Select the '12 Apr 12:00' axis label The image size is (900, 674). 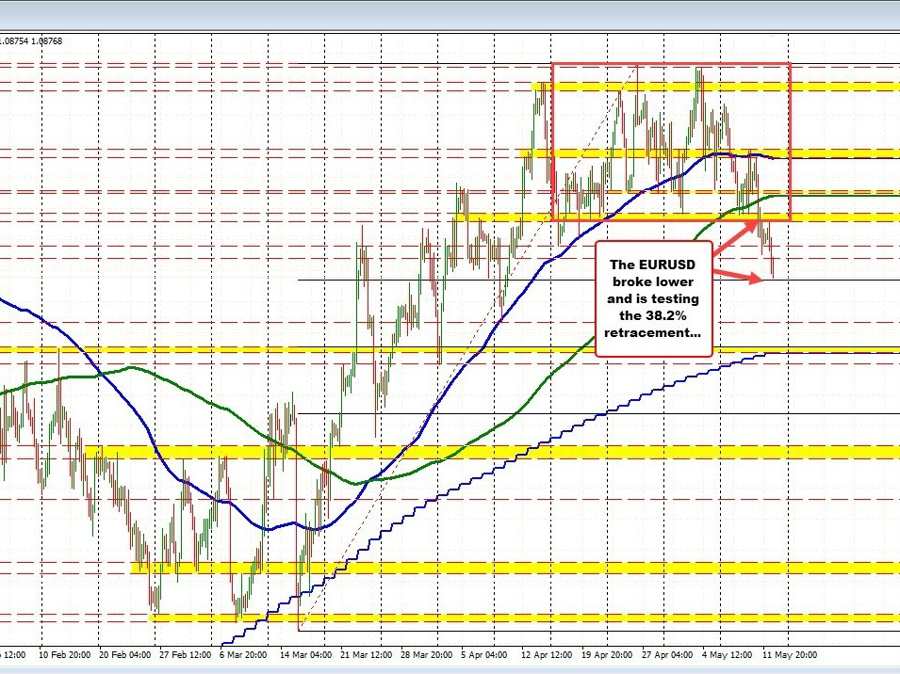click(546, 654)
